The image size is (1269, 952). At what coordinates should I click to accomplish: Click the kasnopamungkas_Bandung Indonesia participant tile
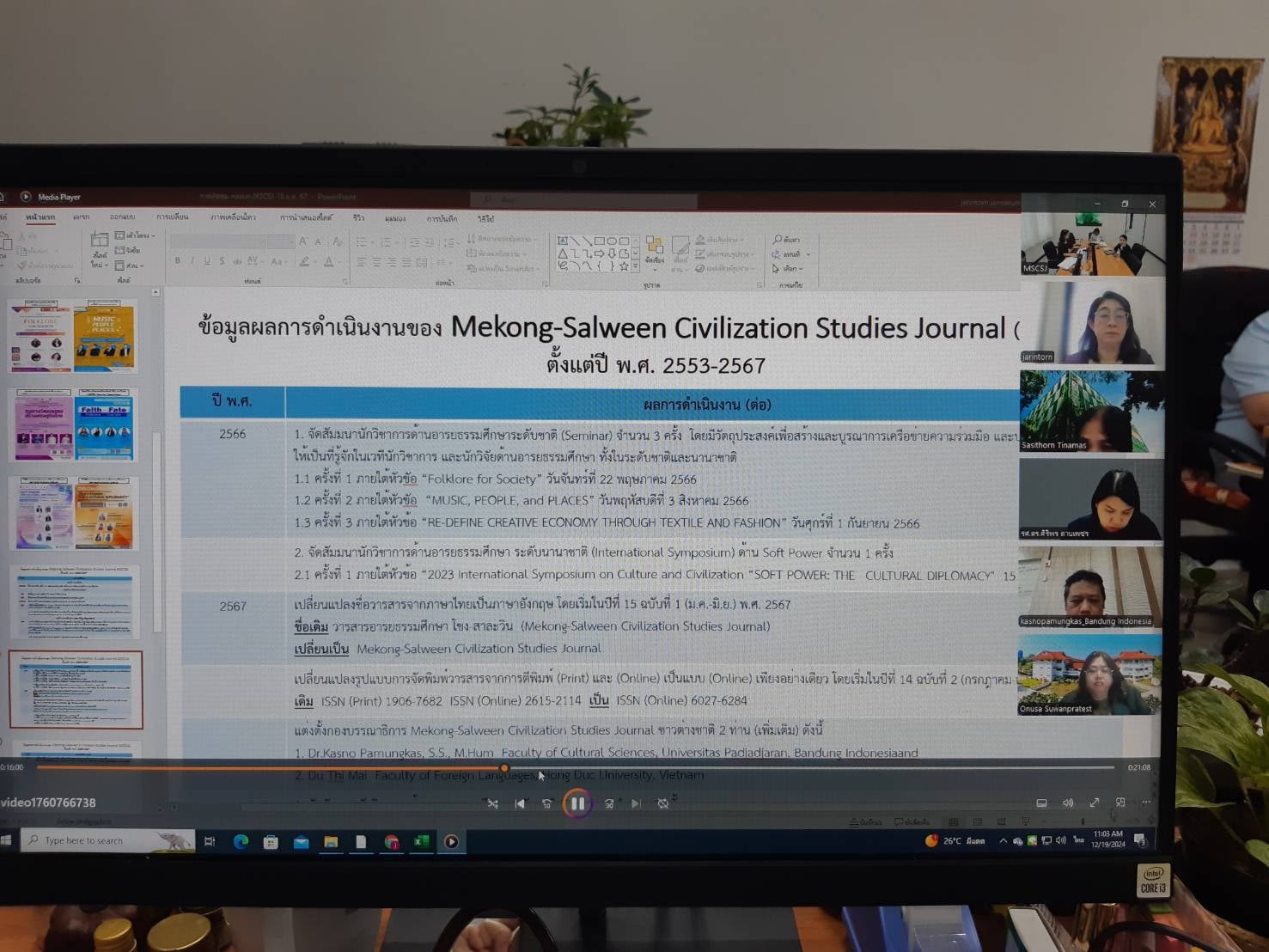[1089, 587]
